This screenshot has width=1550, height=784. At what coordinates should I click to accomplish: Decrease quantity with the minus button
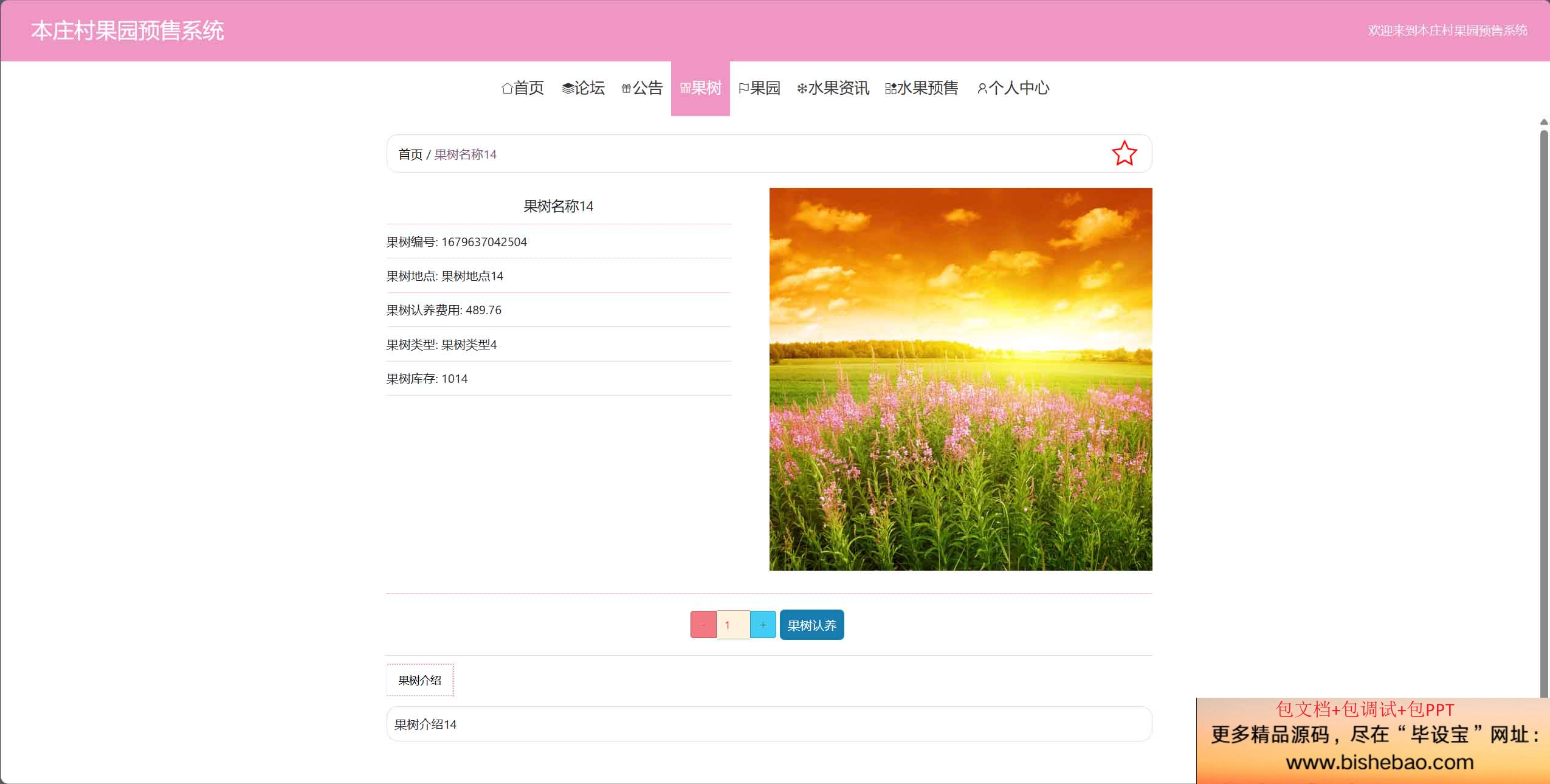tap(703, 625)
